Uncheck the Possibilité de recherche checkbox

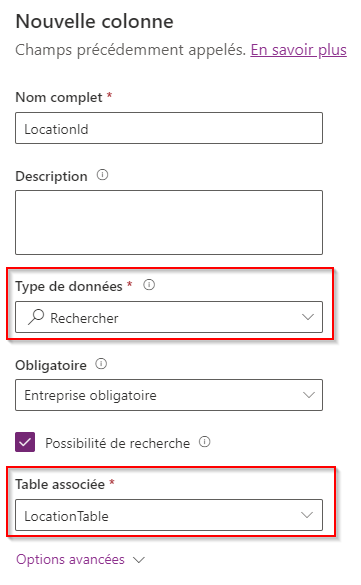[25, 442]
